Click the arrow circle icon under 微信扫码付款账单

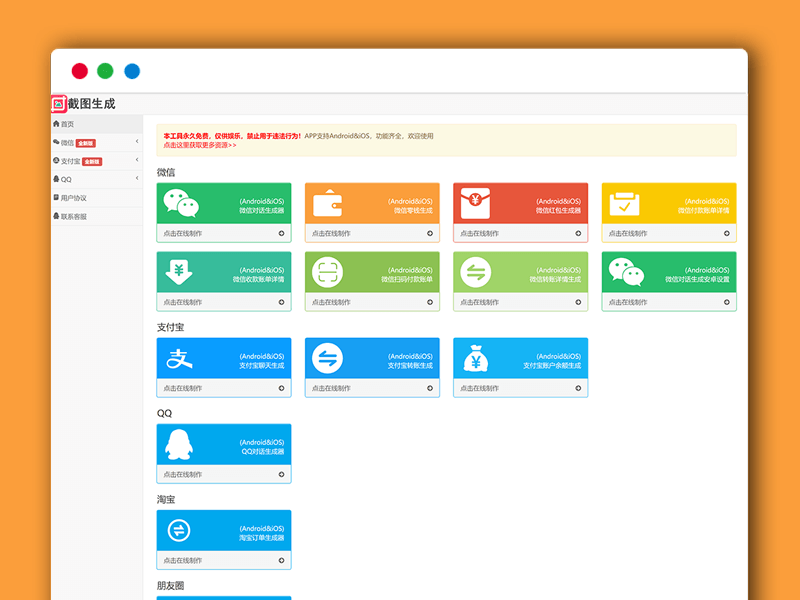(x=430, y=302)
